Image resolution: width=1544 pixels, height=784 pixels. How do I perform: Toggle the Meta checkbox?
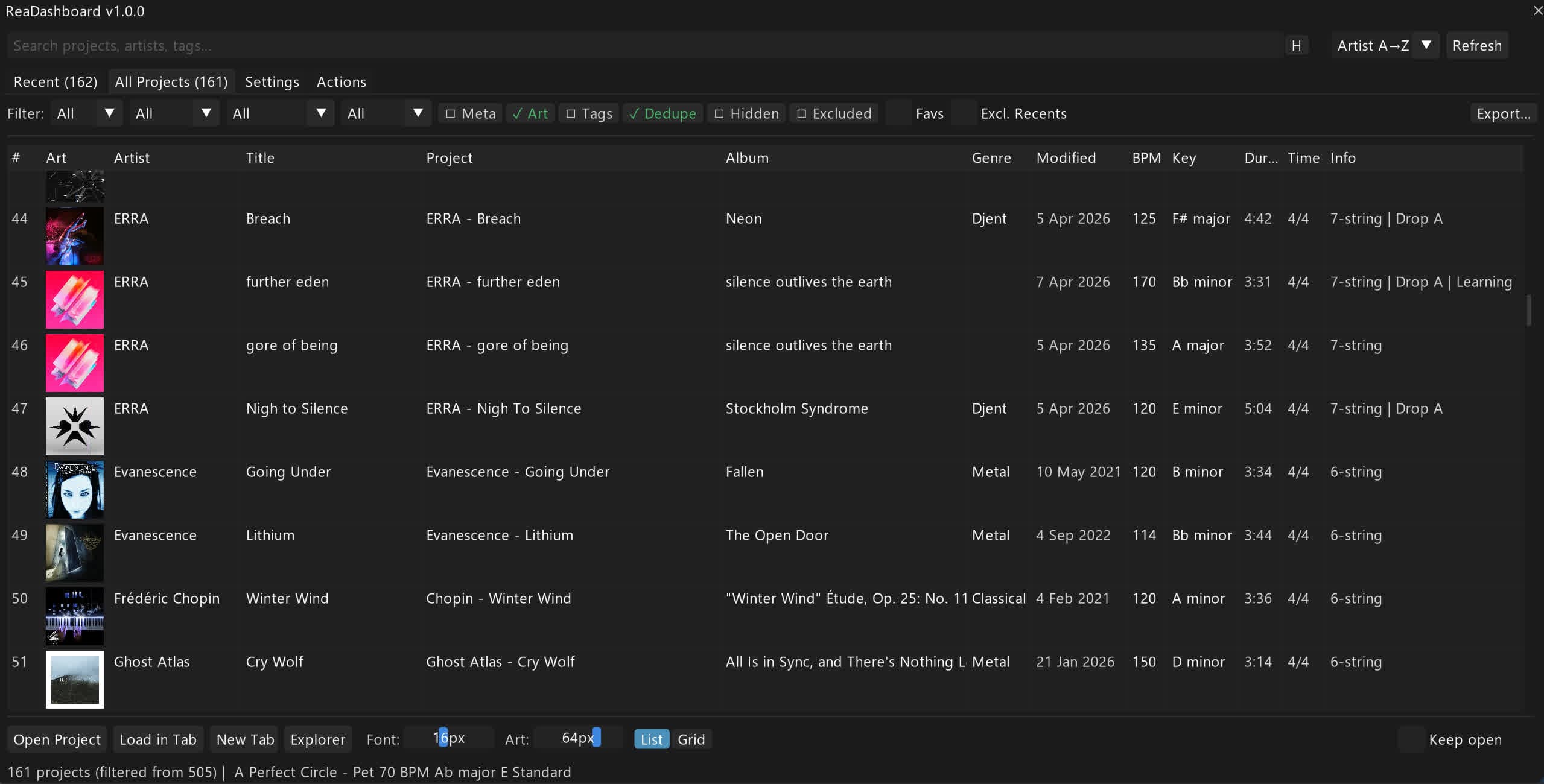[471, 113]
